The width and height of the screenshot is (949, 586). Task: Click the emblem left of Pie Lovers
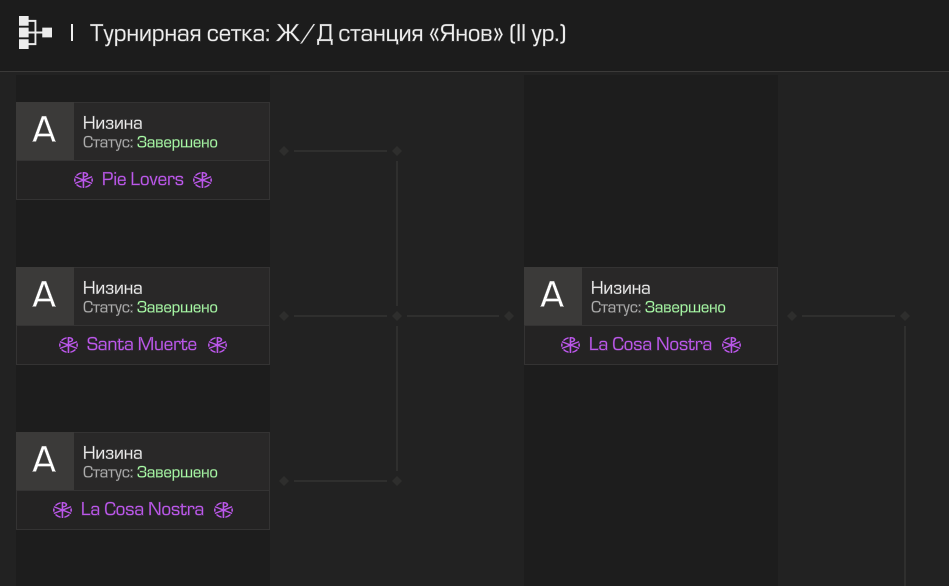(x=84, y=180)
